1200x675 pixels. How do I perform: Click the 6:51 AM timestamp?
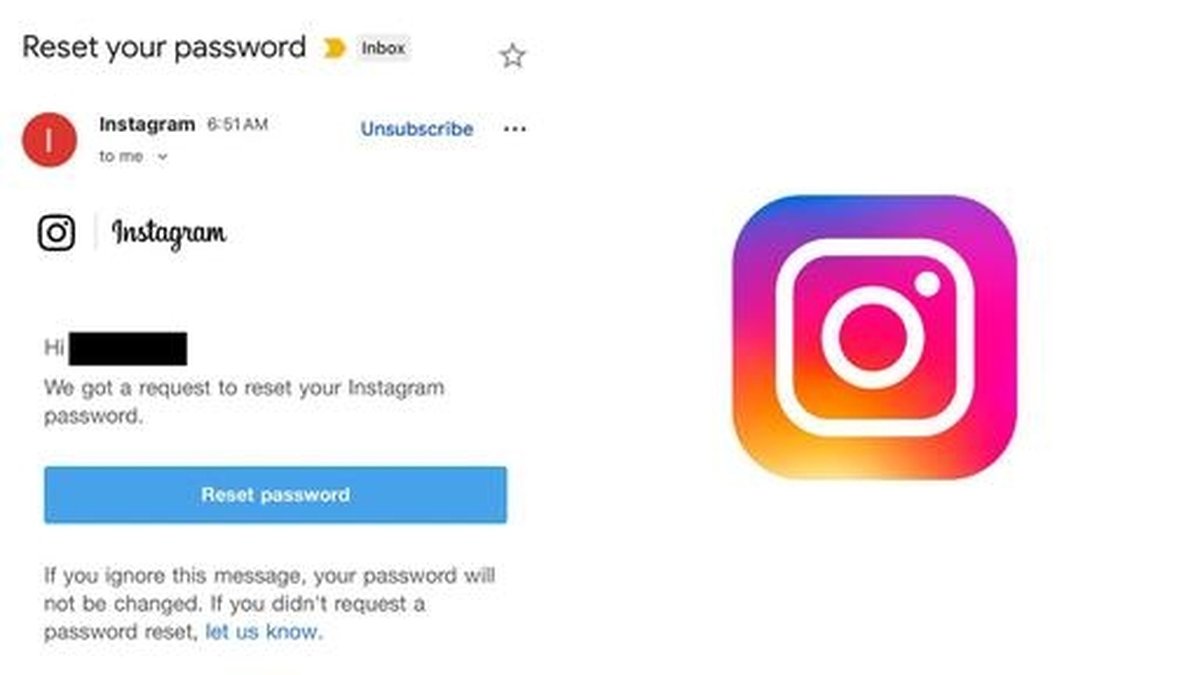237,125
